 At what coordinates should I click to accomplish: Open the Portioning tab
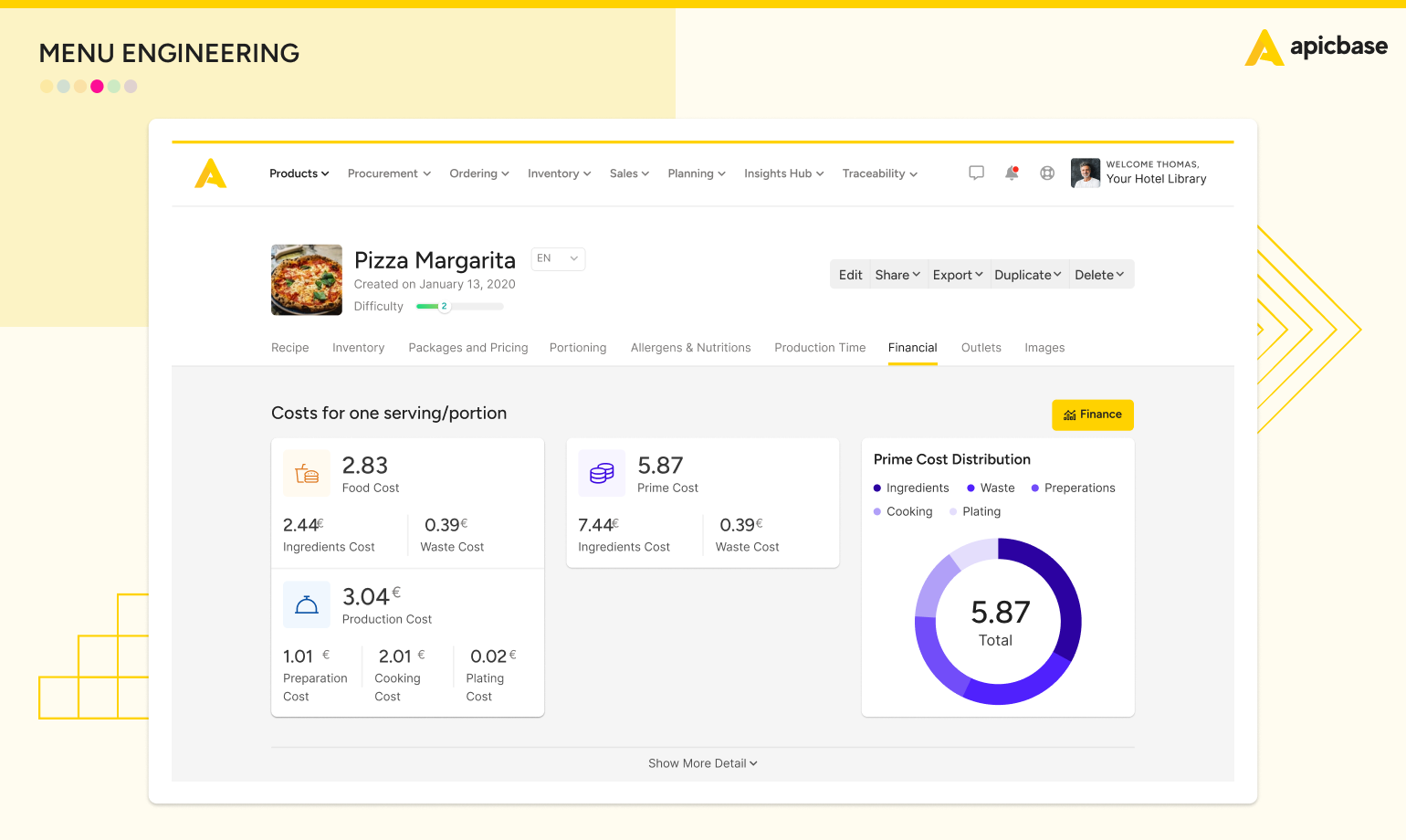(578, 348)
